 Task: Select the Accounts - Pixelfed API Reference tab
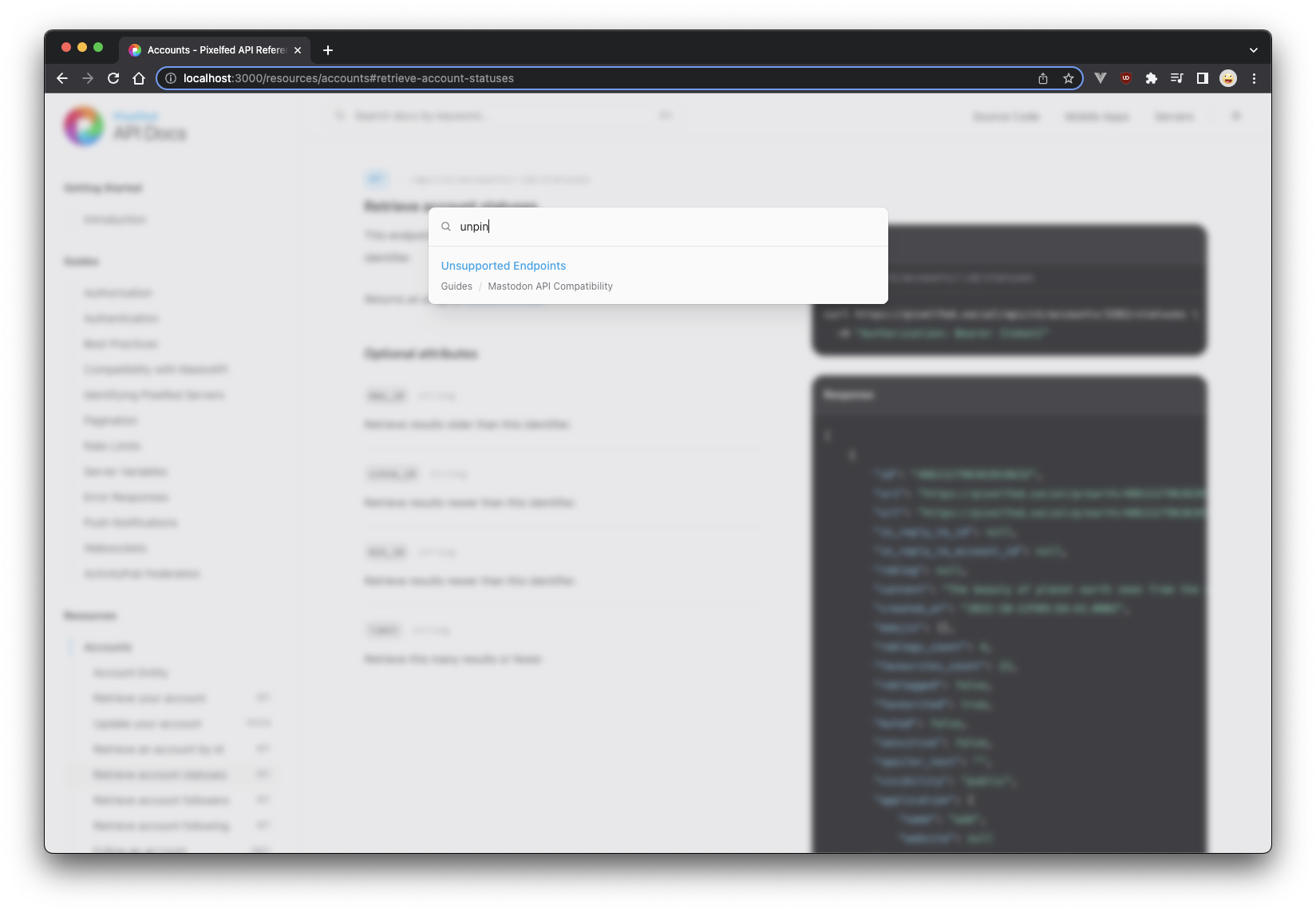[215, 50]
